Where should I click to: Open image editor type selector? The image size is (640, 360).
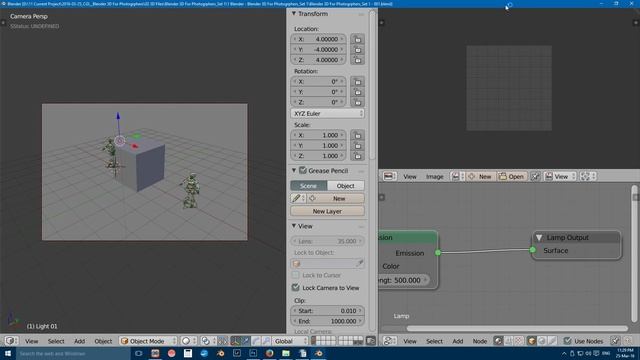390,176
